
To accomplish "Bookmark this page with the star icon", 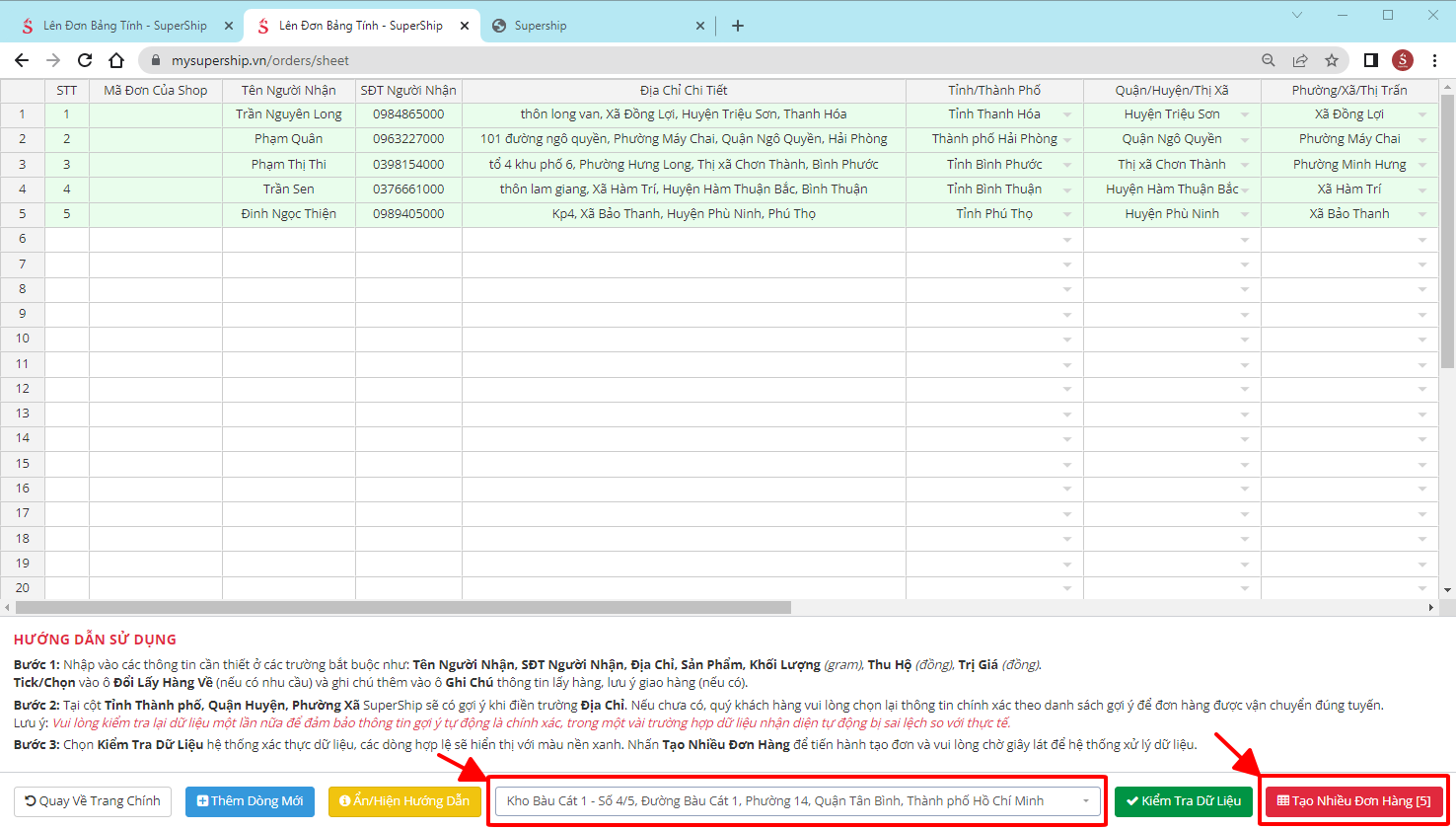I will point(1332,60).
